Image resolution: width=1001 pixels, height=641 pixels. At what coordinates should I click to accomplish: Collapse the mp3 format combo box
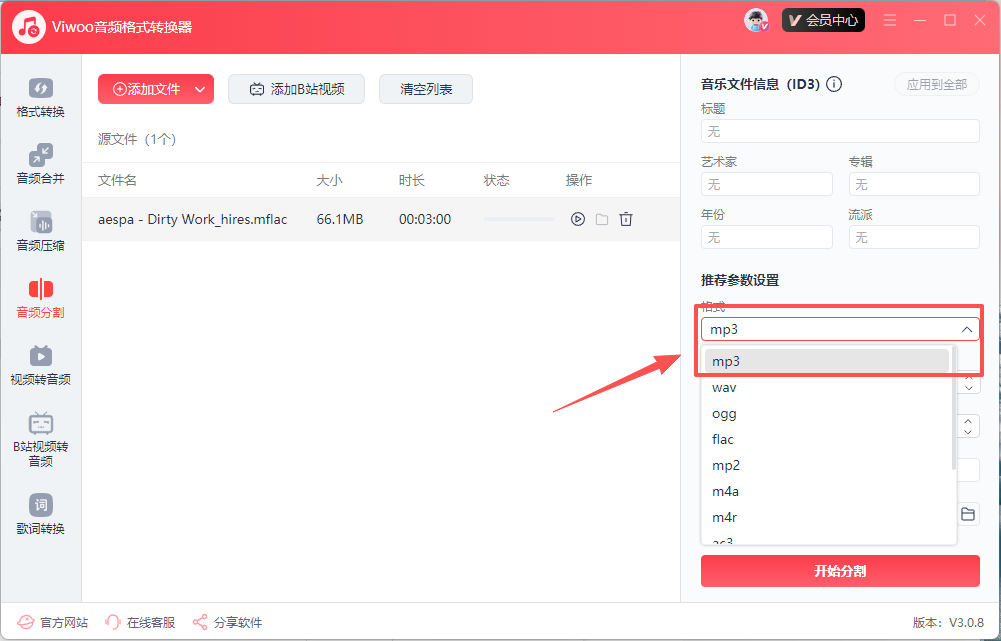[x=966, y=329]
